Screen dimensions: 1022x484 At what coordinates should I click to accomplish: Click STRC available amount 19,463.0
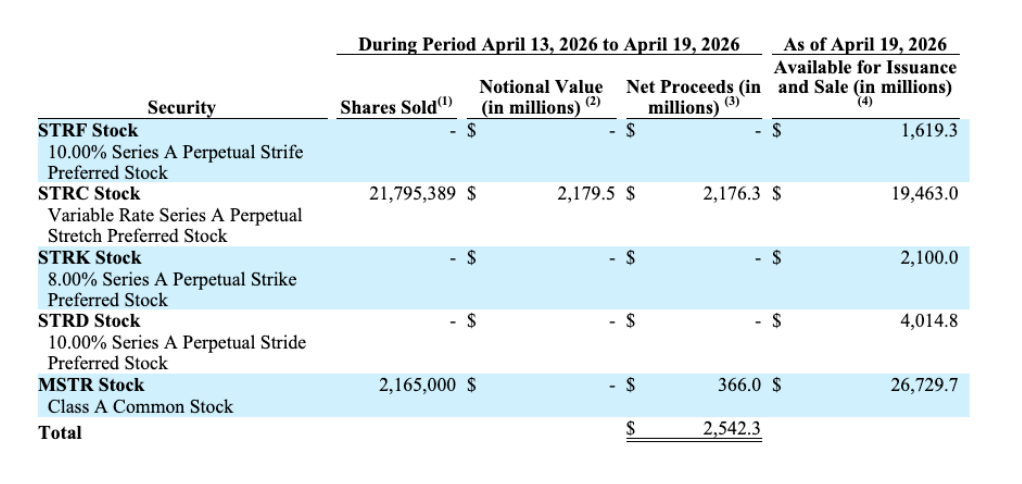pos(925,193)
